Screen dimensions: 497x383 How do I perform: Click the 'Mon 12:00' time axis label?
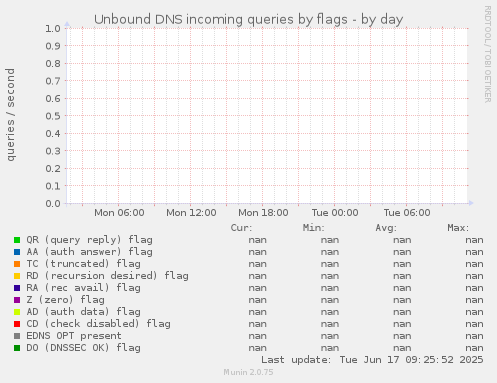click(191, 213)
